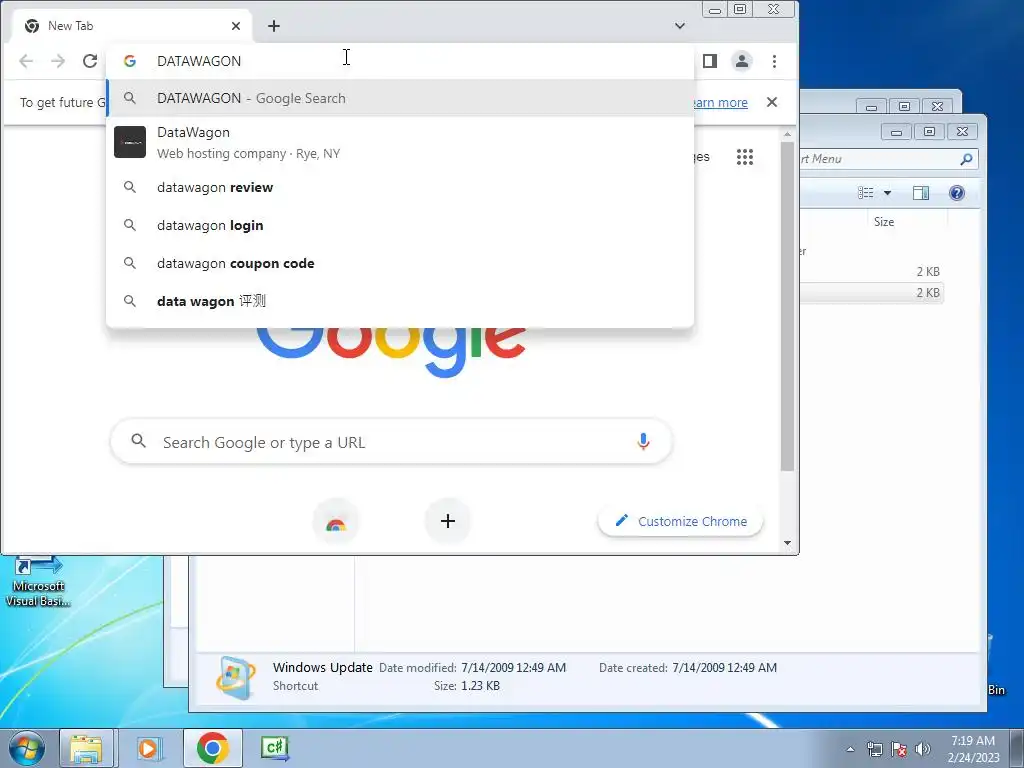
Task: Select DATAWAGON - Google Search suggestion
Action: pyautogui.click(x=400, y=98)
